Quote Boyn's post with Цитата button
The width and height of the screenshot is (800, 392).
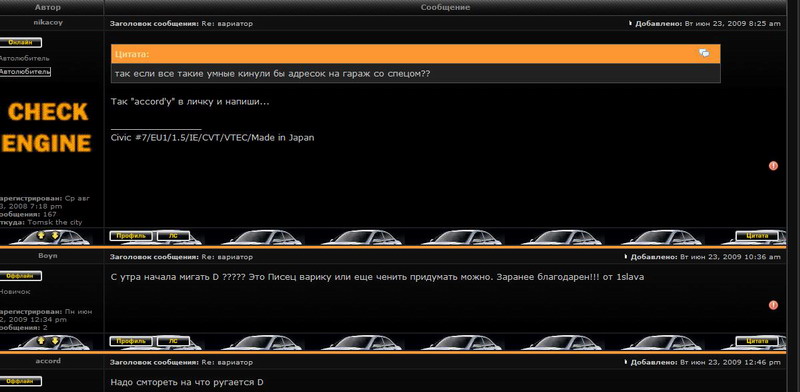click(x=757, y=341)
